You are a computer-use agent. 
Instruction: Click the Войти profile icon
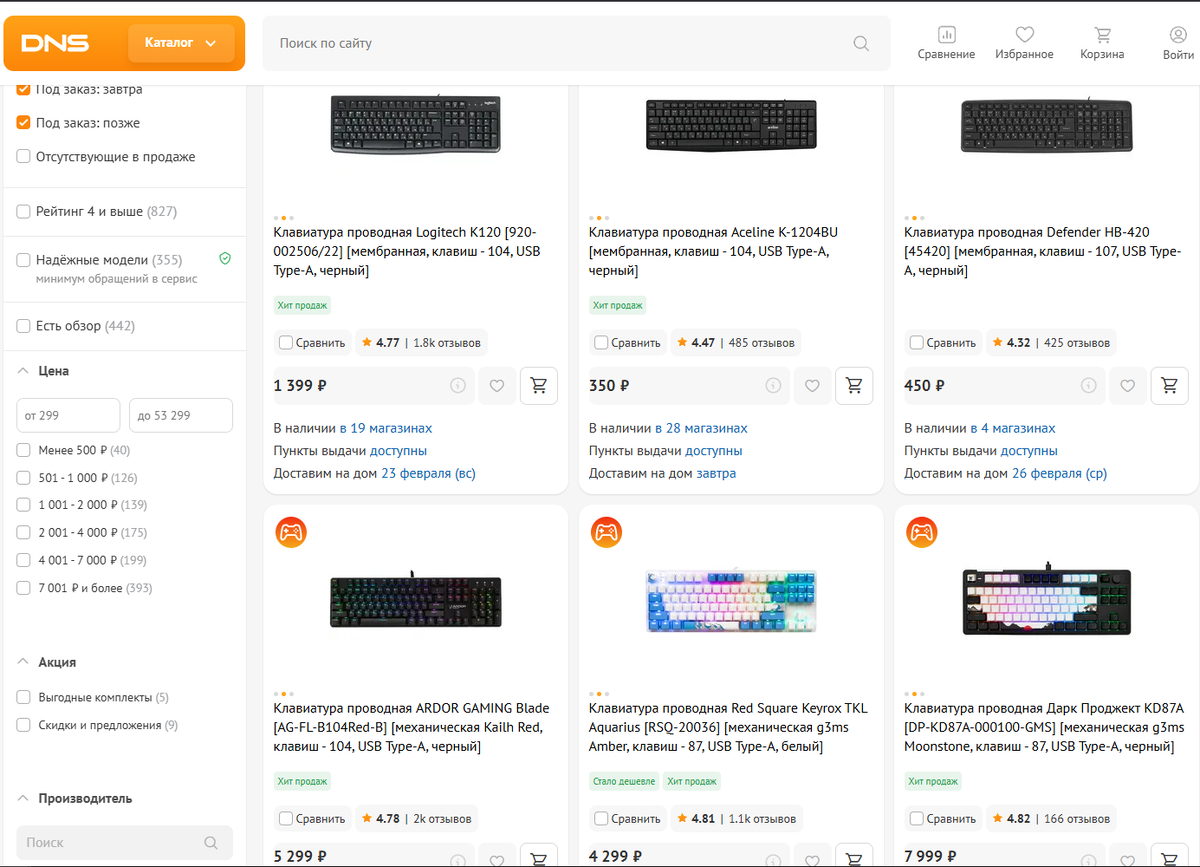pos(1178,34)
